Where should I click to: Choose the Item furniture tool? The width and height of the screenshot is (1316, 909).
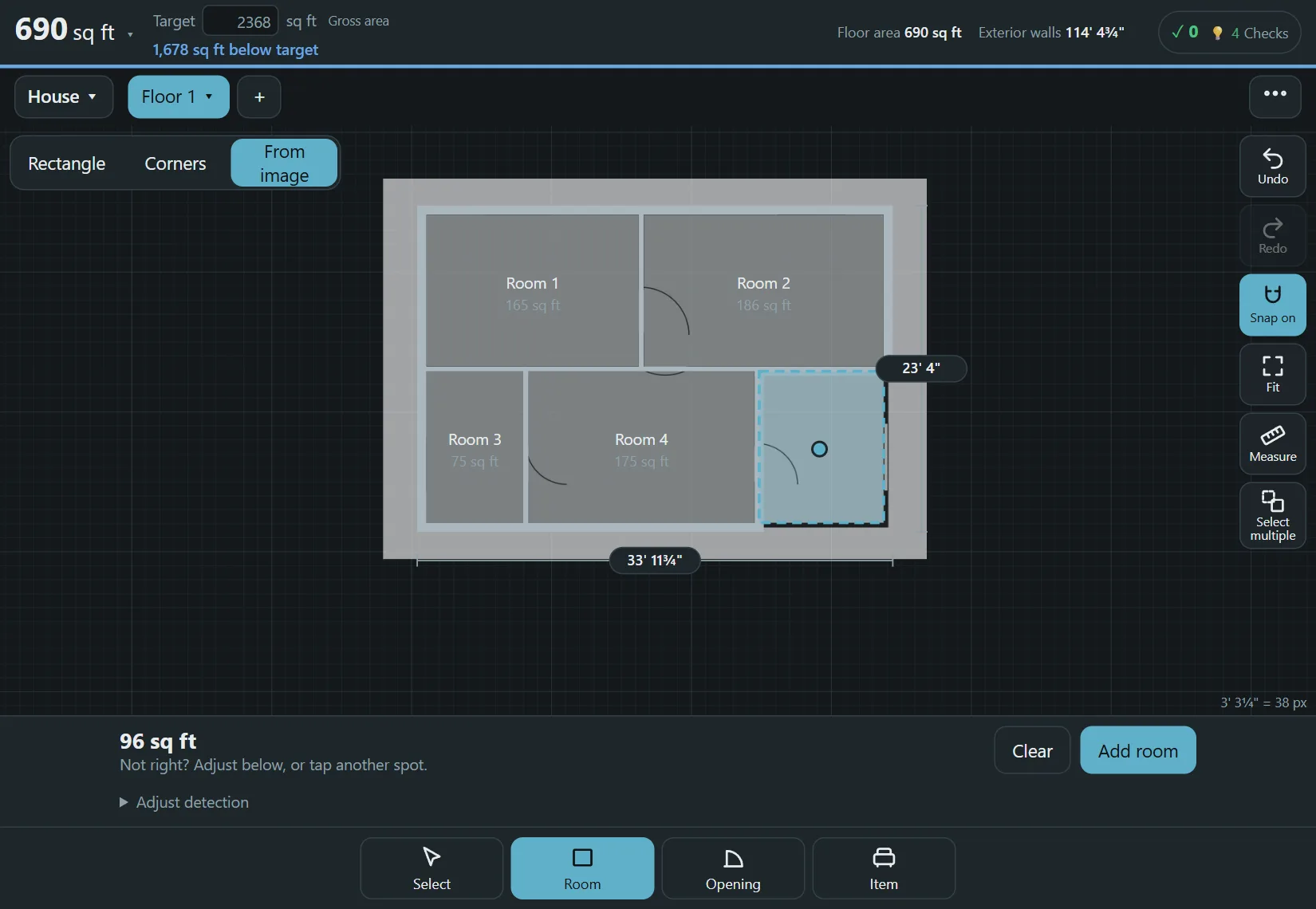[x=884, y=868]
